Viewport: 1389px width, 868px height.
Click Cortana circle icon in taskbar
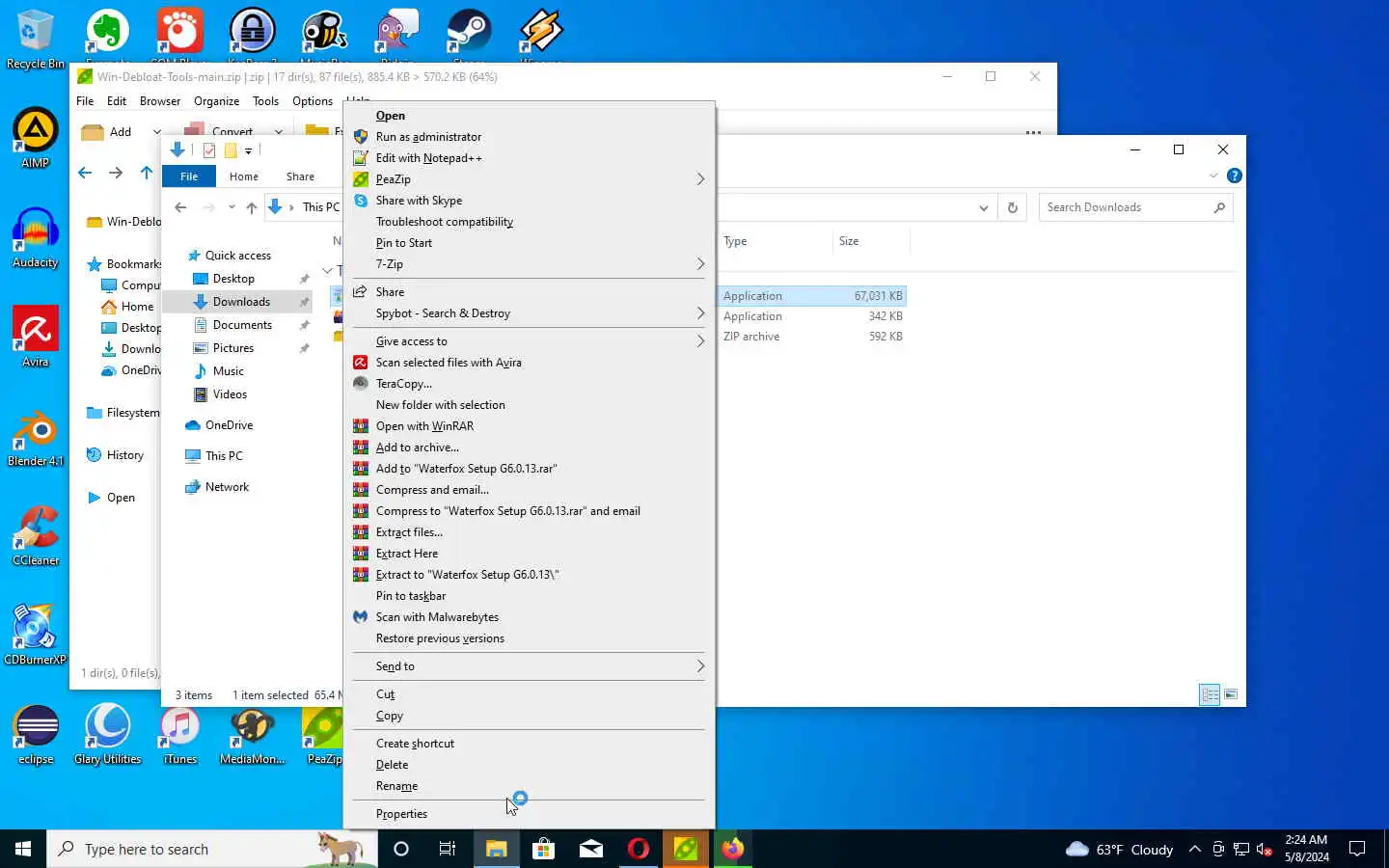401,849
